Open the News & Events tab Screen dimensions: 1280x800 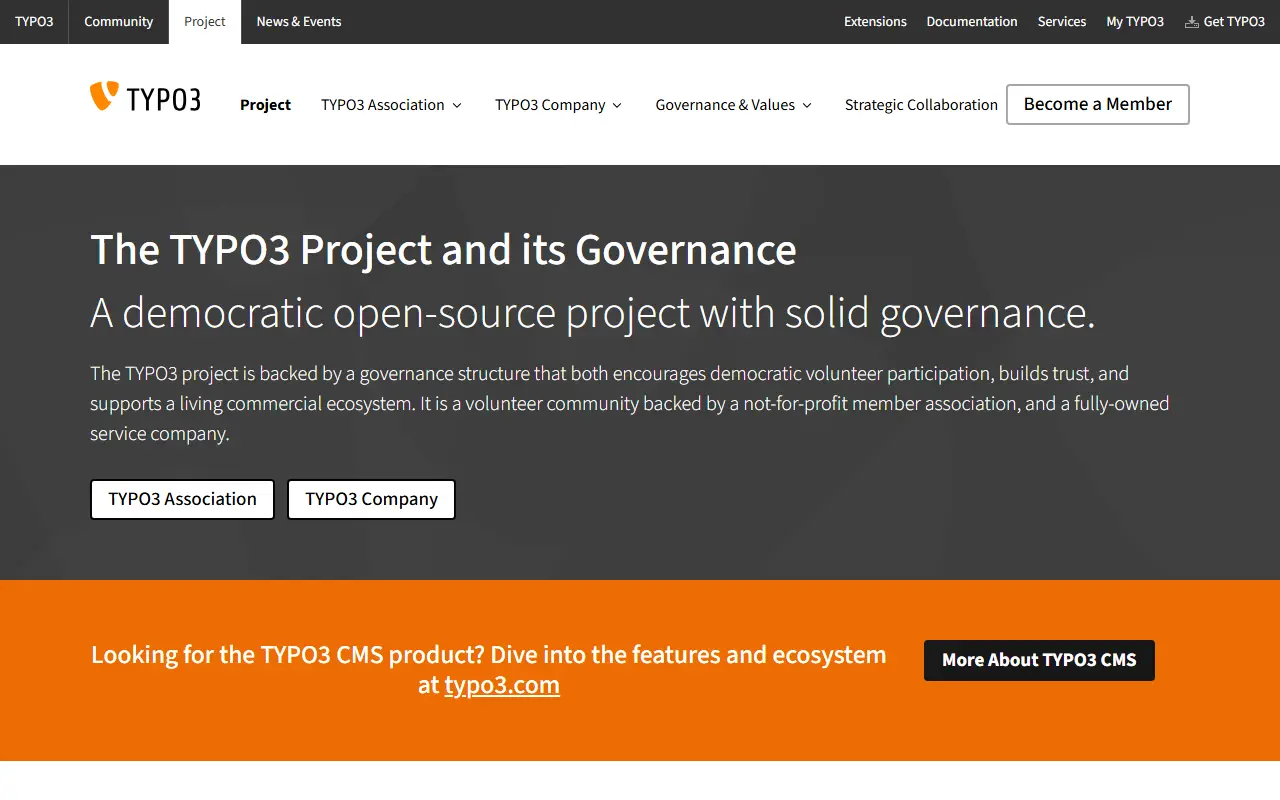[x=299, y=22]
